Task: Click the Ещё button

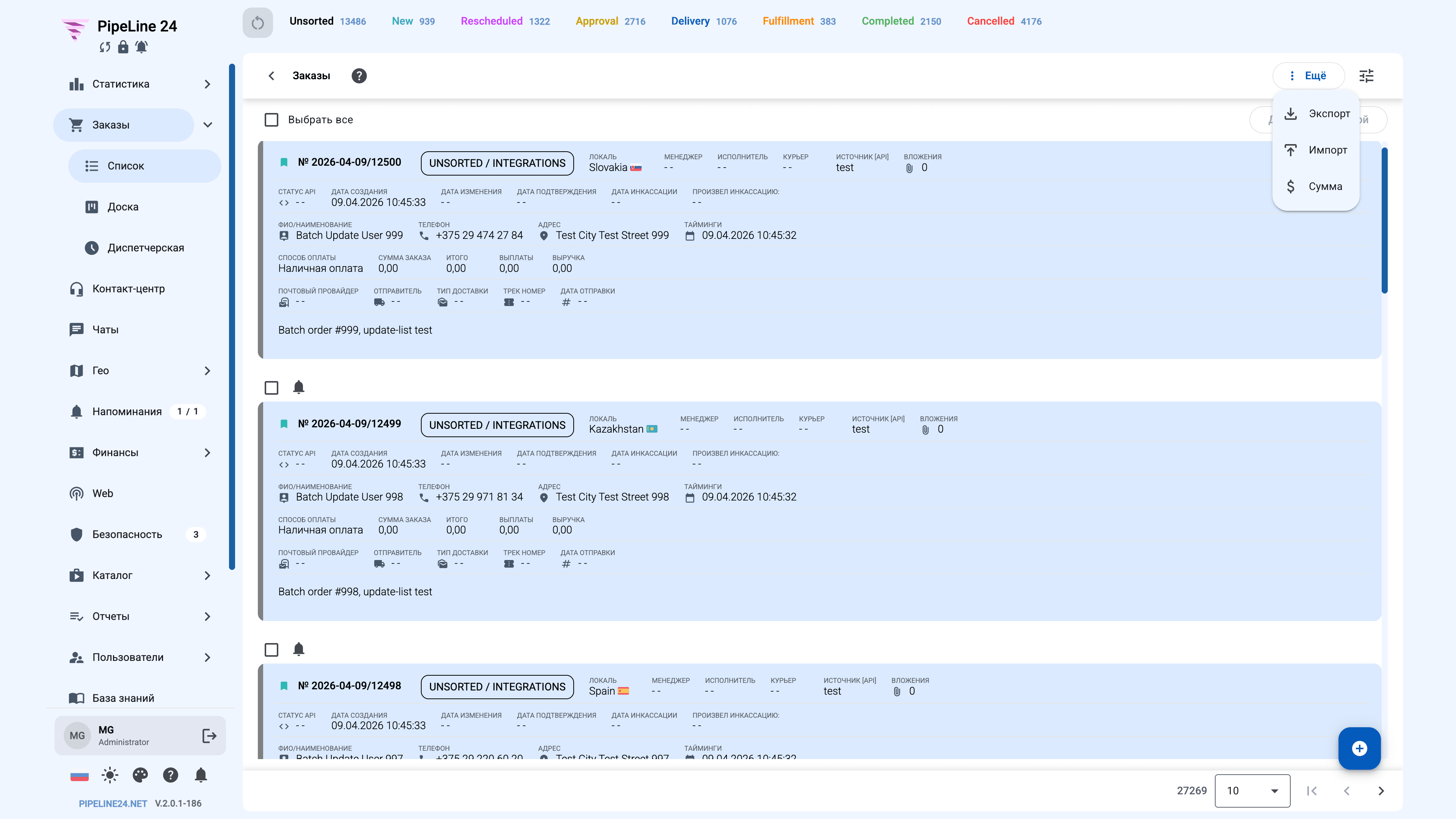Action: [1309, 76]
